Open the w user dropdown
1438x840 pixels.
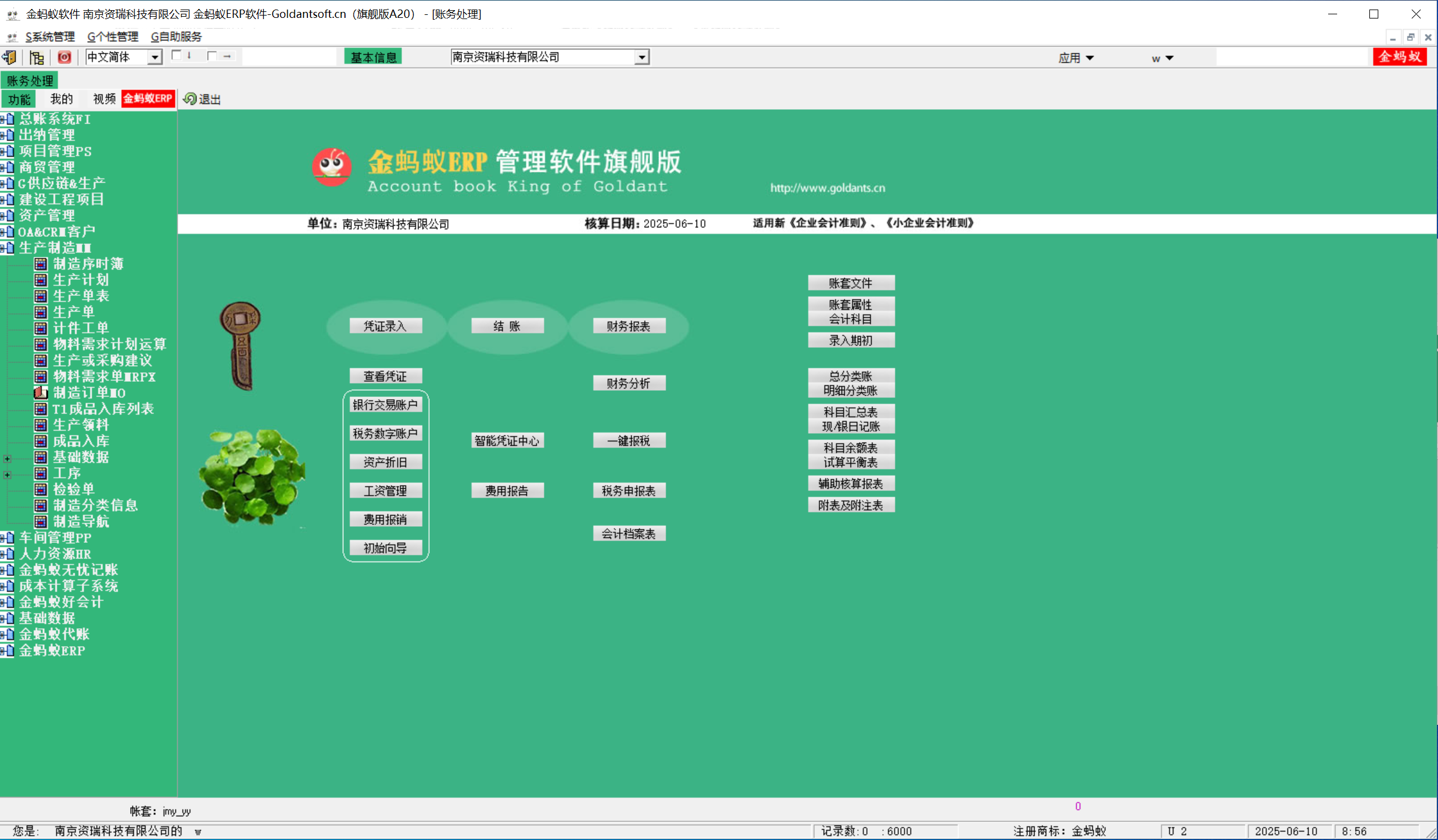point(1162,58)
